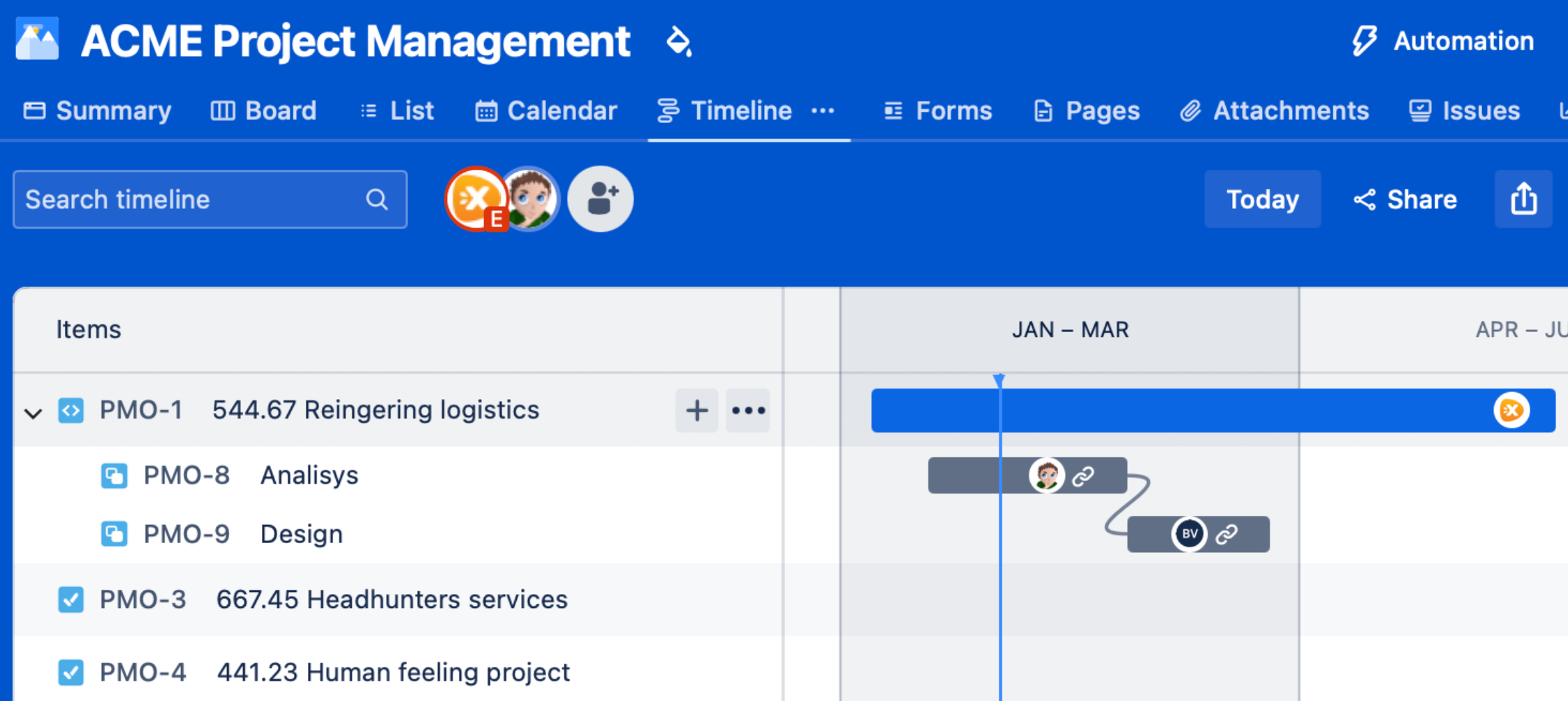Click the today marker on the timeline
The width and height of the screenshot is (1568, 701).
point(999,381)
